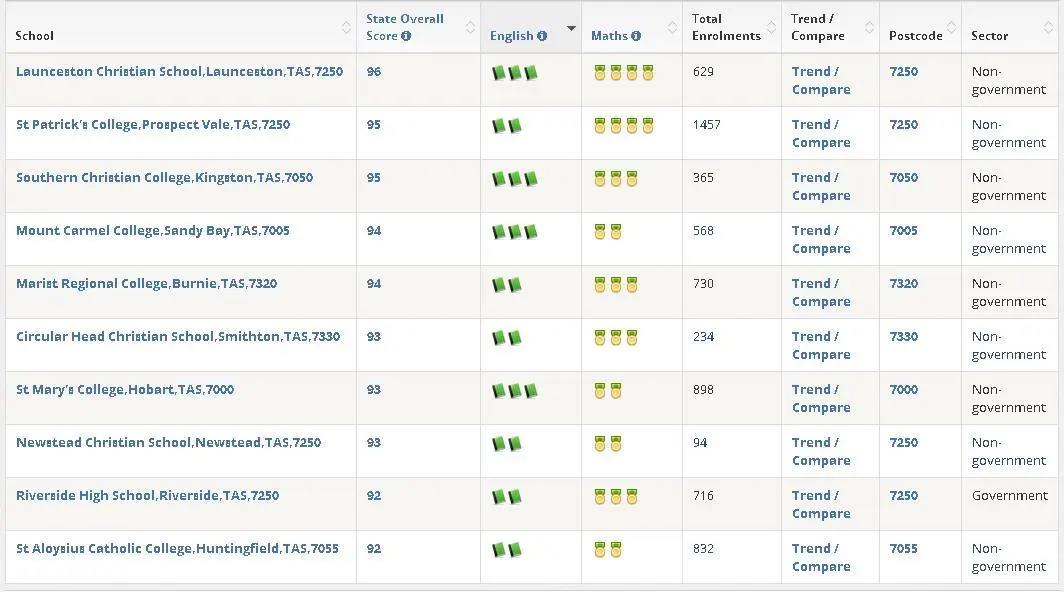Screen dimensions: 1064x592
Task: Sort by the Trend / Compare column arrows
Action: point(869,28)
